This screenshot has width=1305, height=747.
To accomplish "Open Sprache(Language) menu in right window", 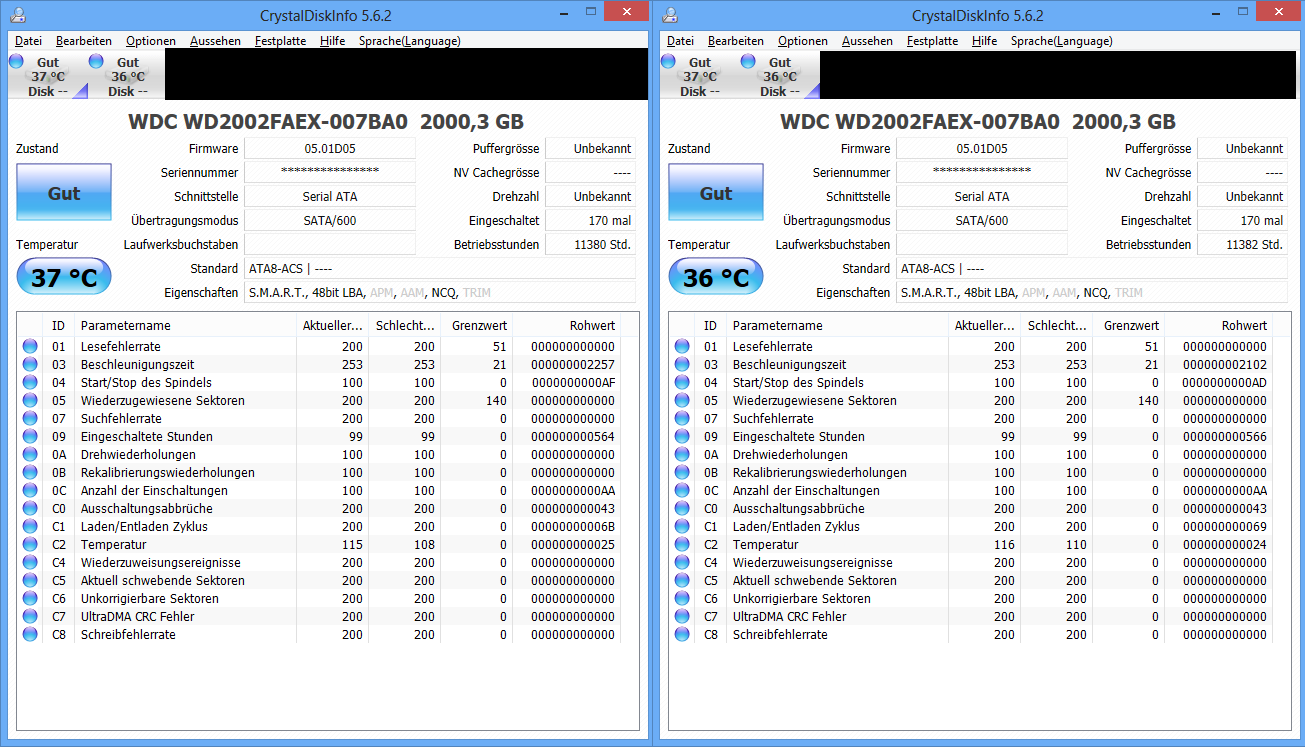I will pyautogui.click(x=1061, y=41).
